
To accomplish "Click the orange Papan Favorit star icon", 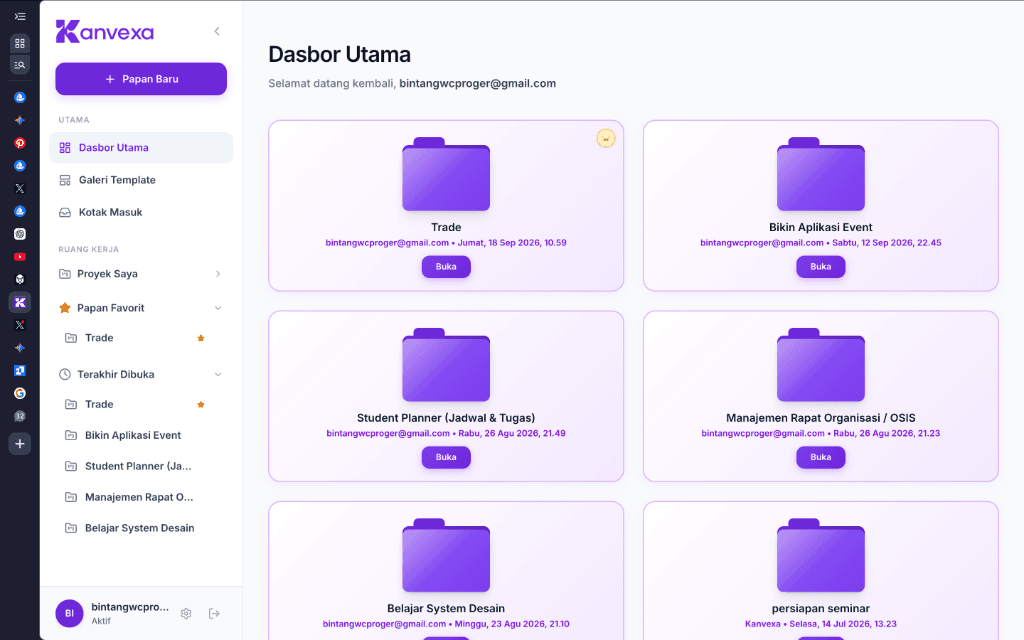I will 65,308.
